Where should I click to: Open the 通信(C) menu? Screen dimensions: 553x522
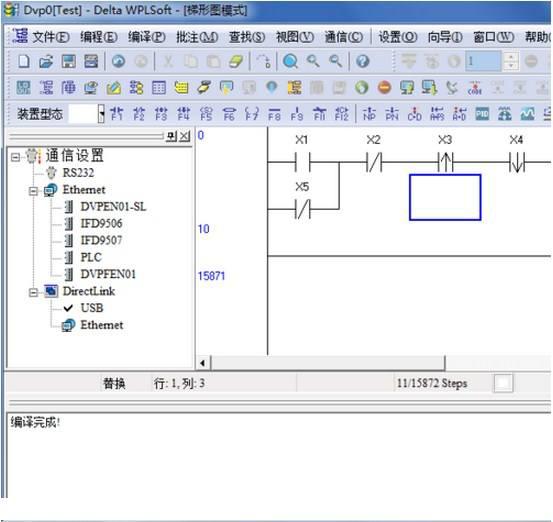tap(344, 37)
